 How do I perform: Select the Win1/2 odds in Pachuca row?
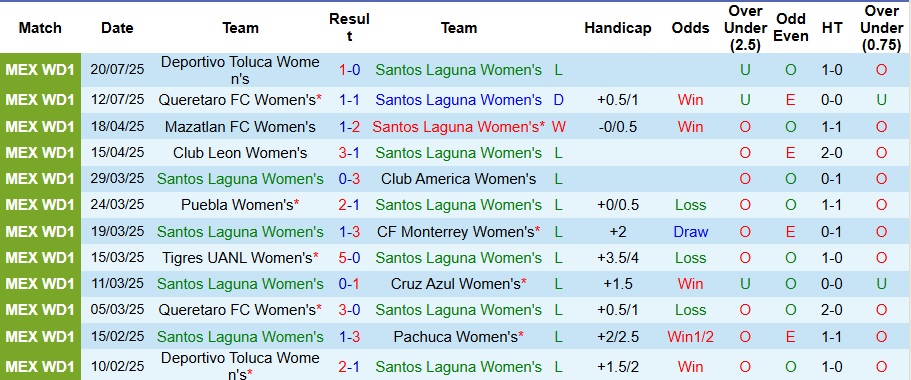click(x=690, y=336)
